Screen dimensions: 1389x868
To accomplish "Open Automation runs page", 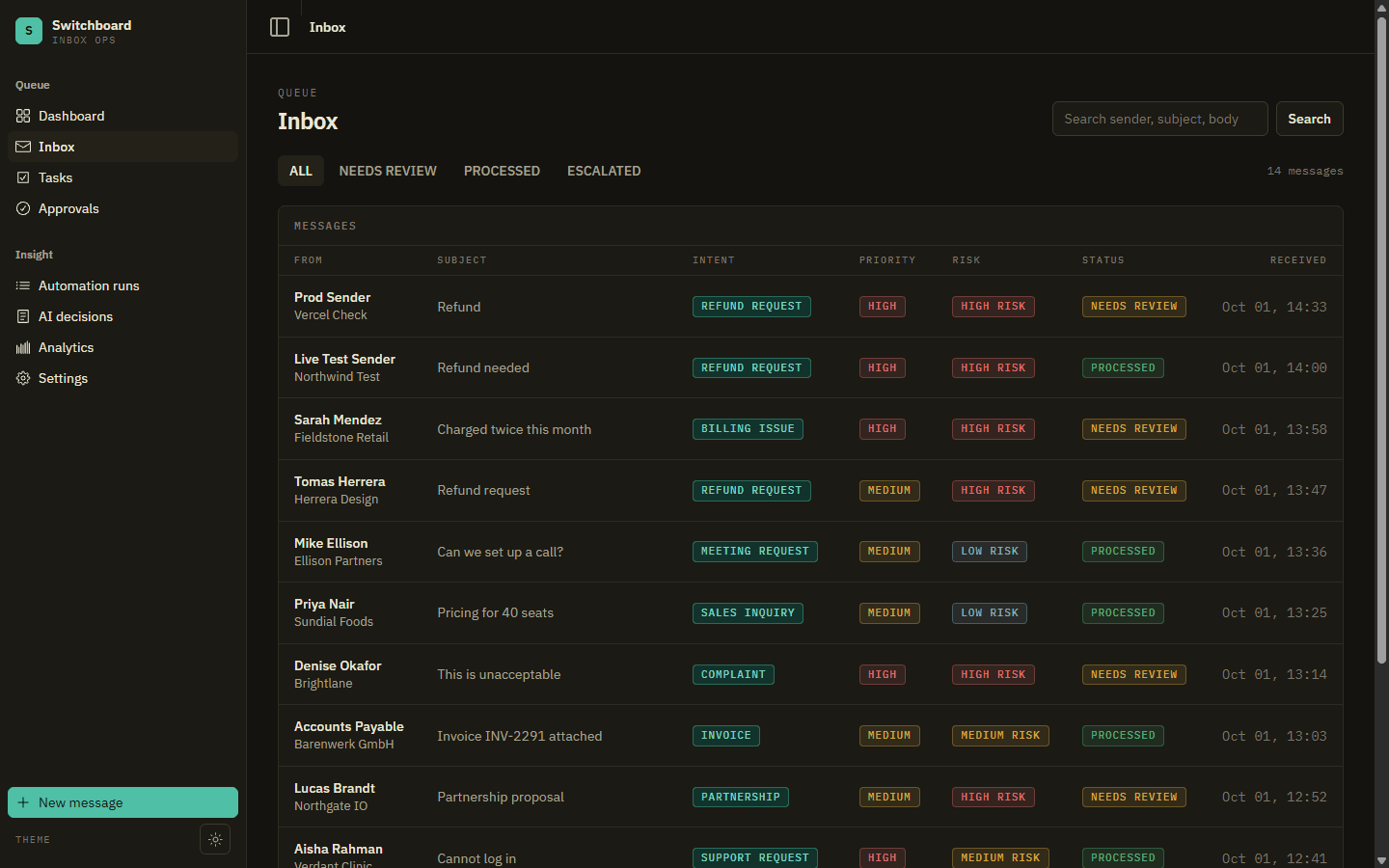I will 123,285.
